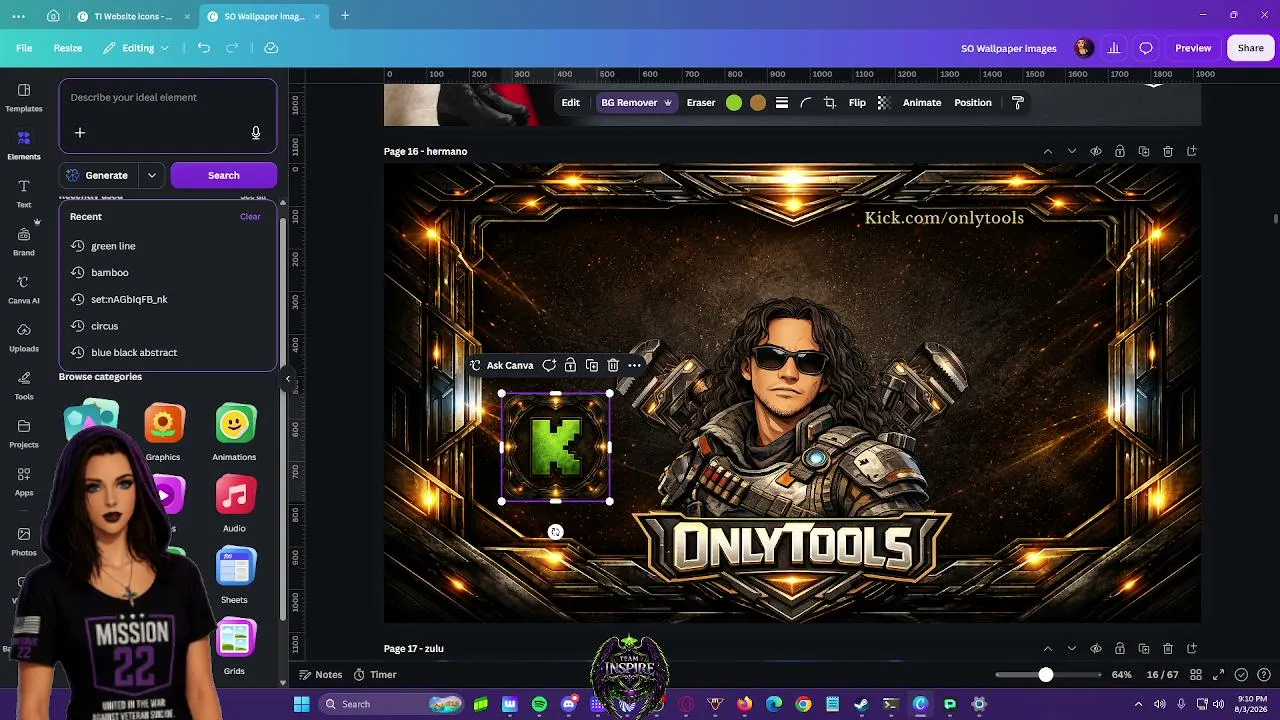This screenshot has width=1280, height=720.
Task: Add a page after Page 16
Action: pos(1192,152)
